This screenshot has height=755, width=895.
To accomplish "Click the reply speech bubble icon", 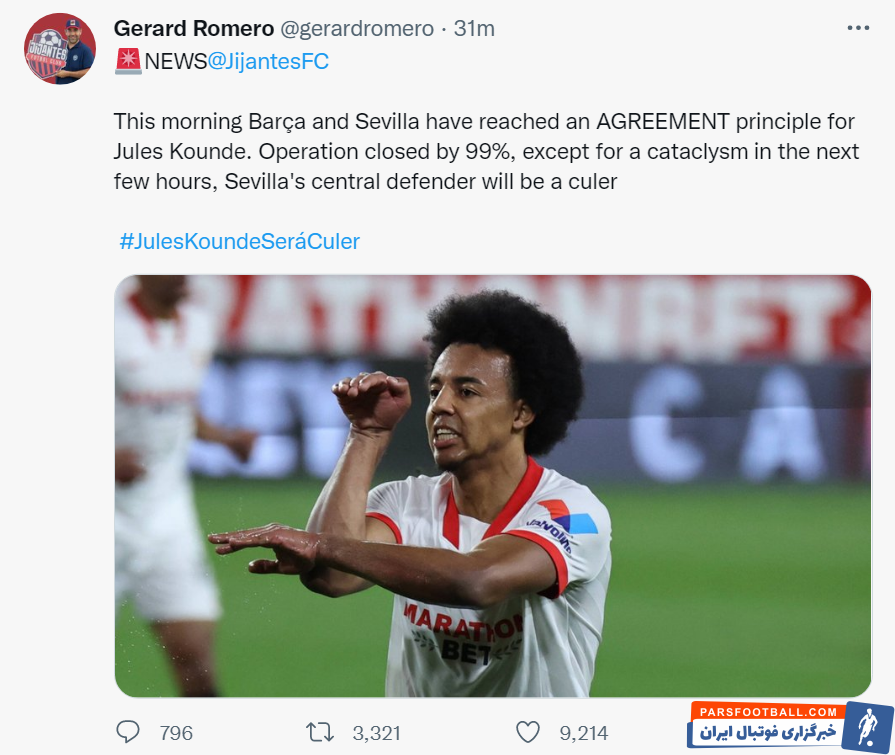I will (128, 732).
